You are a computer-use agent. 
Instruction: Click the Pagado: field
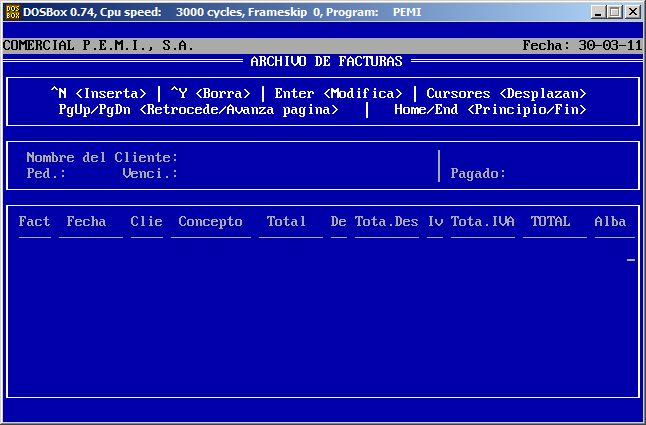coord(478,173)
